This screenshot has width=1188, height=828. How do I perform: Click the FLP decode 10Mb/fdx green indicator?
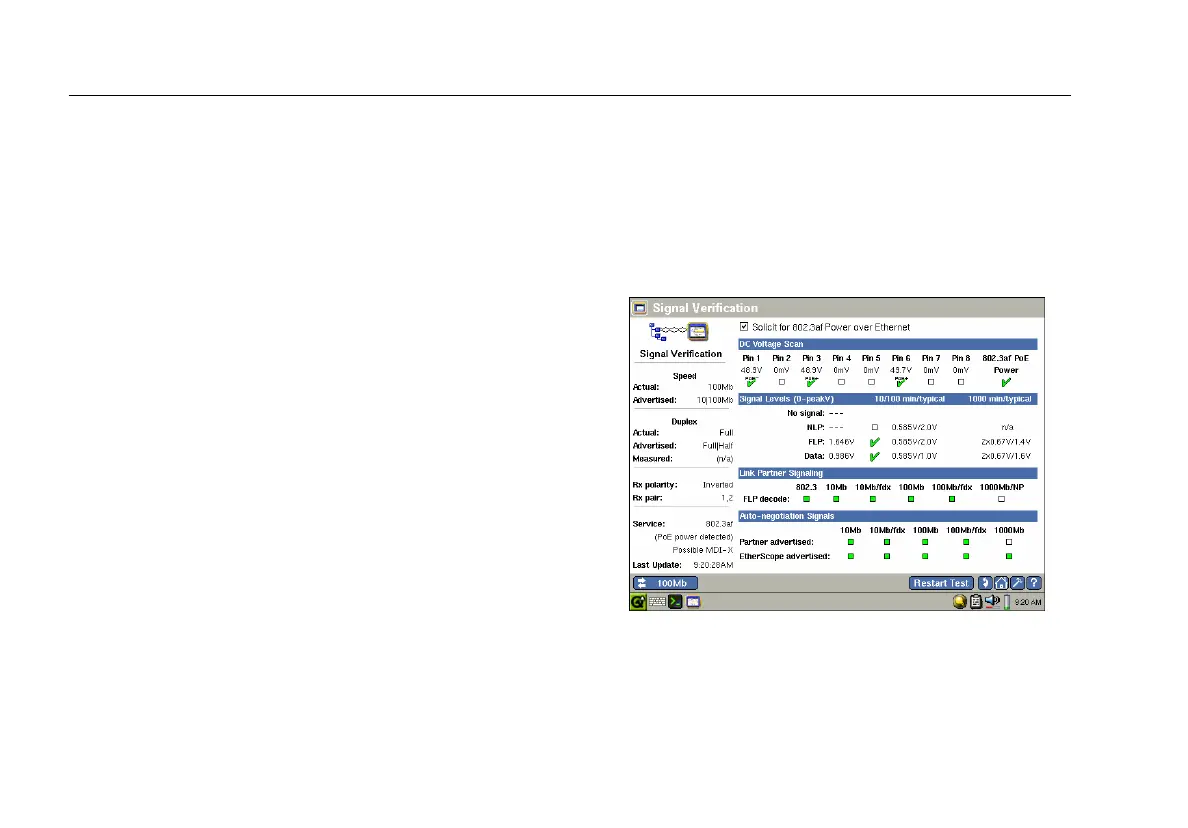click(873, 499)
